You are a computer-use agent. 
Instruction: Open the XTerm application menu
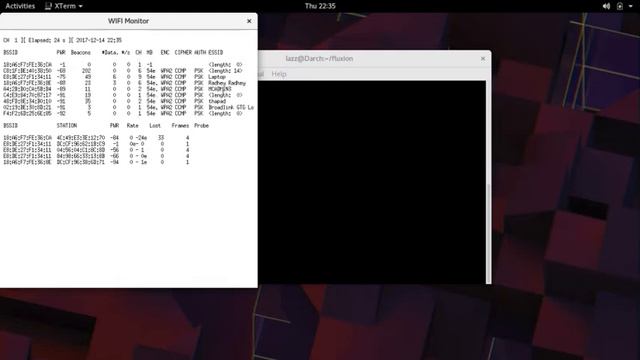[x=64, y=6]
